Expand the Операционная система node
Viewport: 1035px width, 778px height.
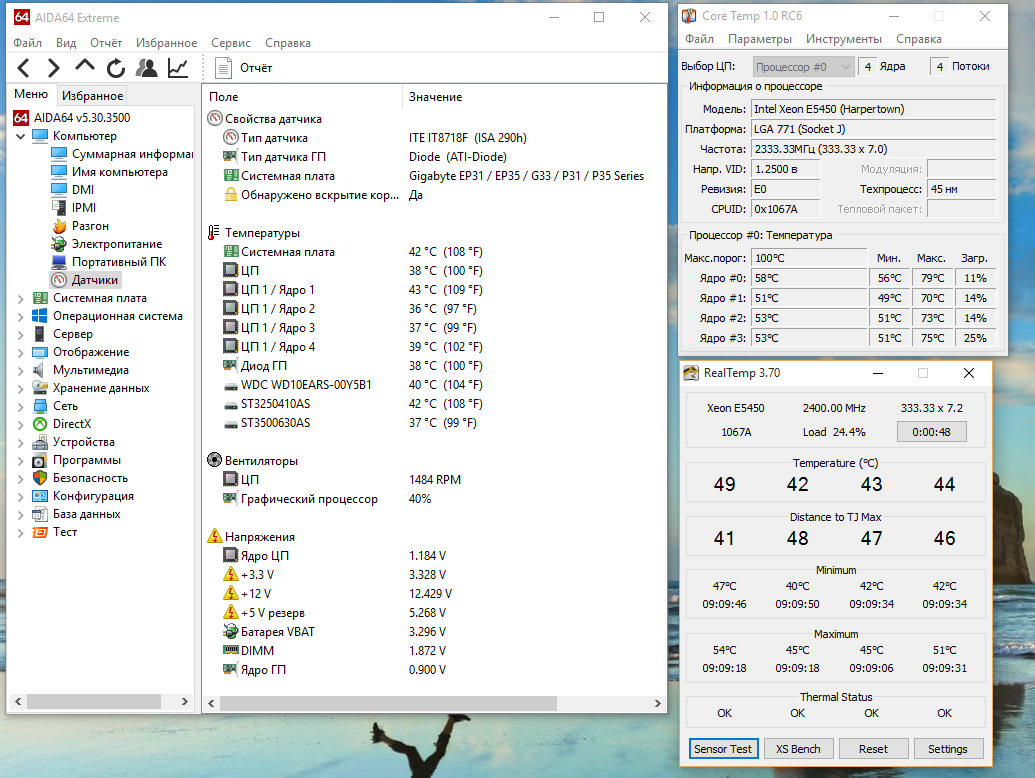coord(20,316)
